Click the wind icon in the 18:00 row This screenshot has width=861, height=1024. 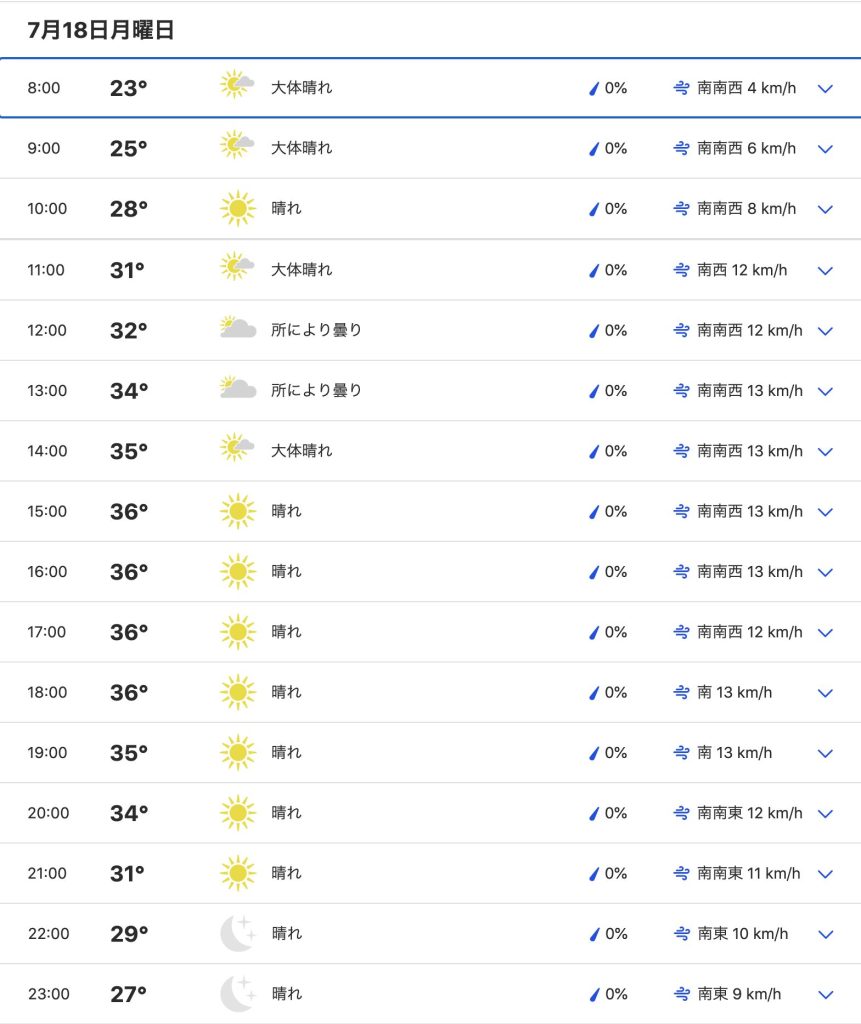point(681,692)
